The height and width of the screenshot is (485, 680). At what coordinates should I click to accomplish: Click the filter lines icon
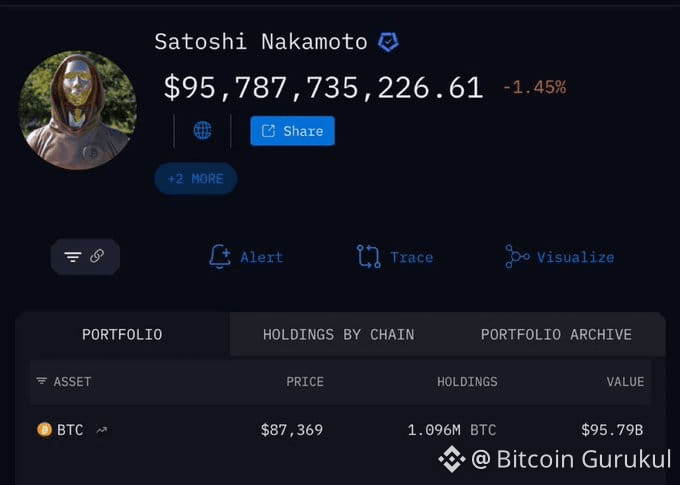tap(73, 257)
